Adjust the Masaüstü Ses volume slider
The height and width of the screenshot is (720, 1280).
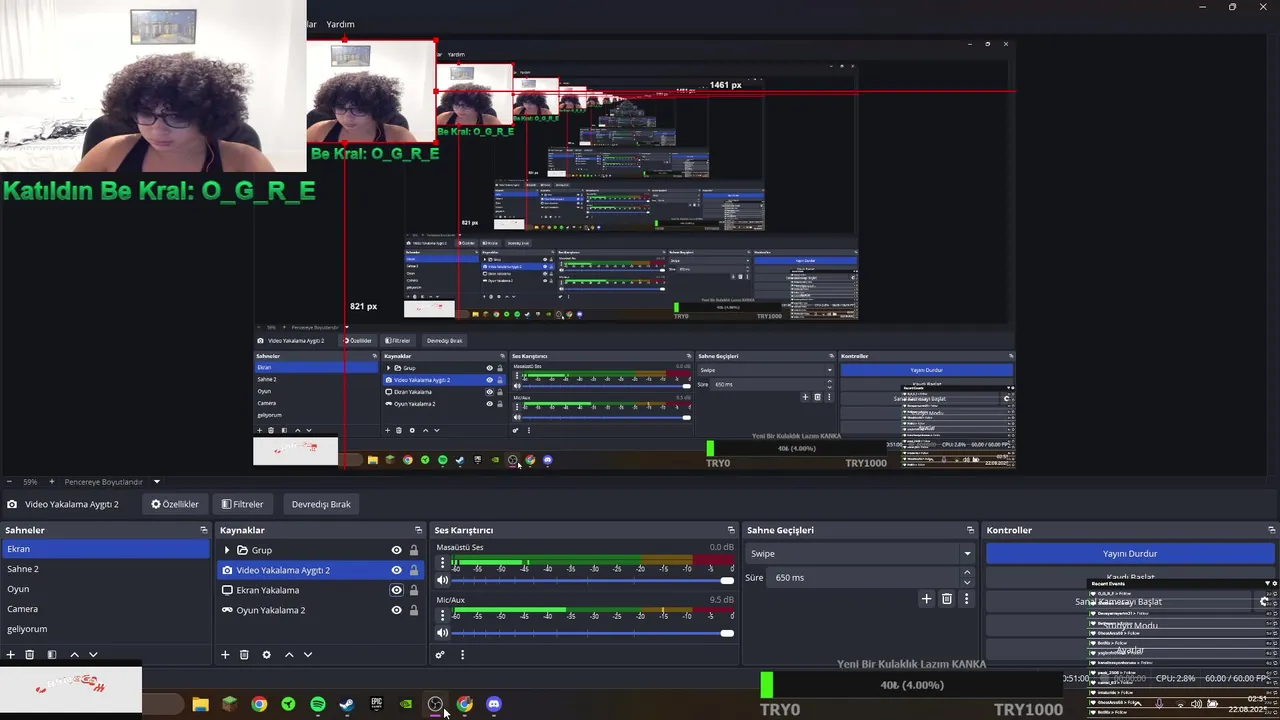click(x=594, y=580)
